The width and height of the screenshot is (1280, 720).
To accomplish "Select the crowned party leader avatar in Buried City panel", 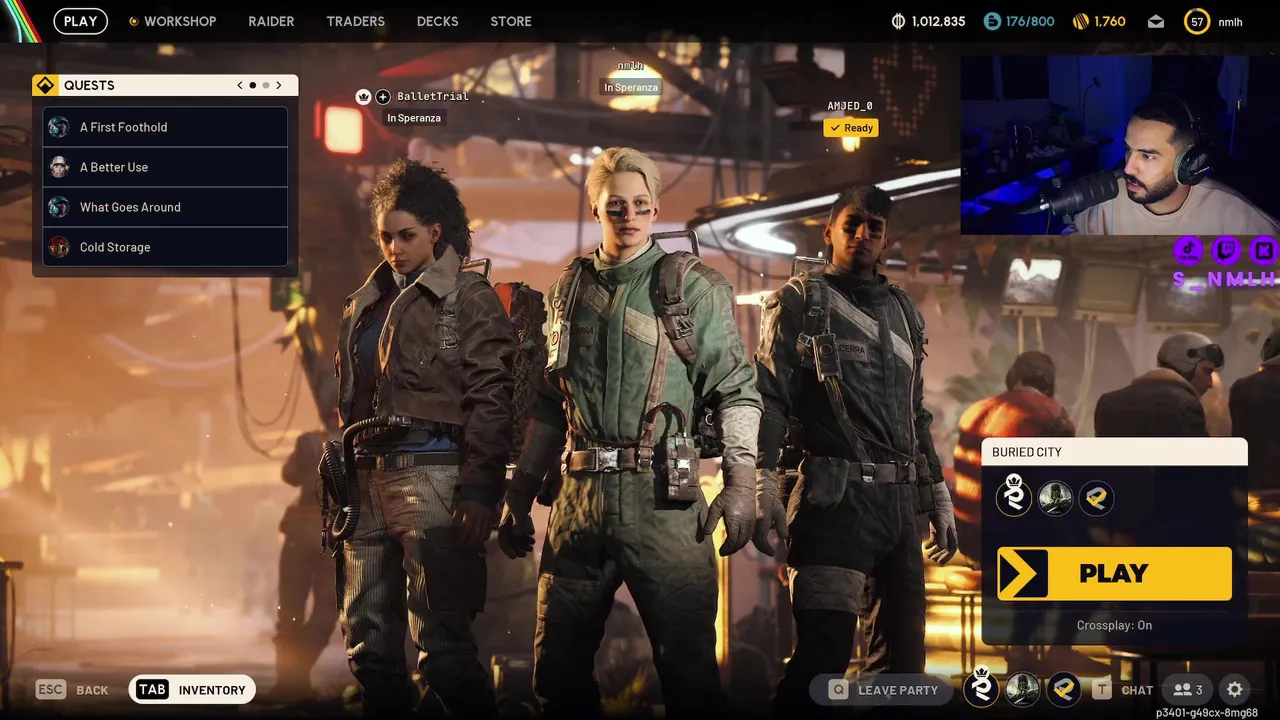I will (1013, 496).
